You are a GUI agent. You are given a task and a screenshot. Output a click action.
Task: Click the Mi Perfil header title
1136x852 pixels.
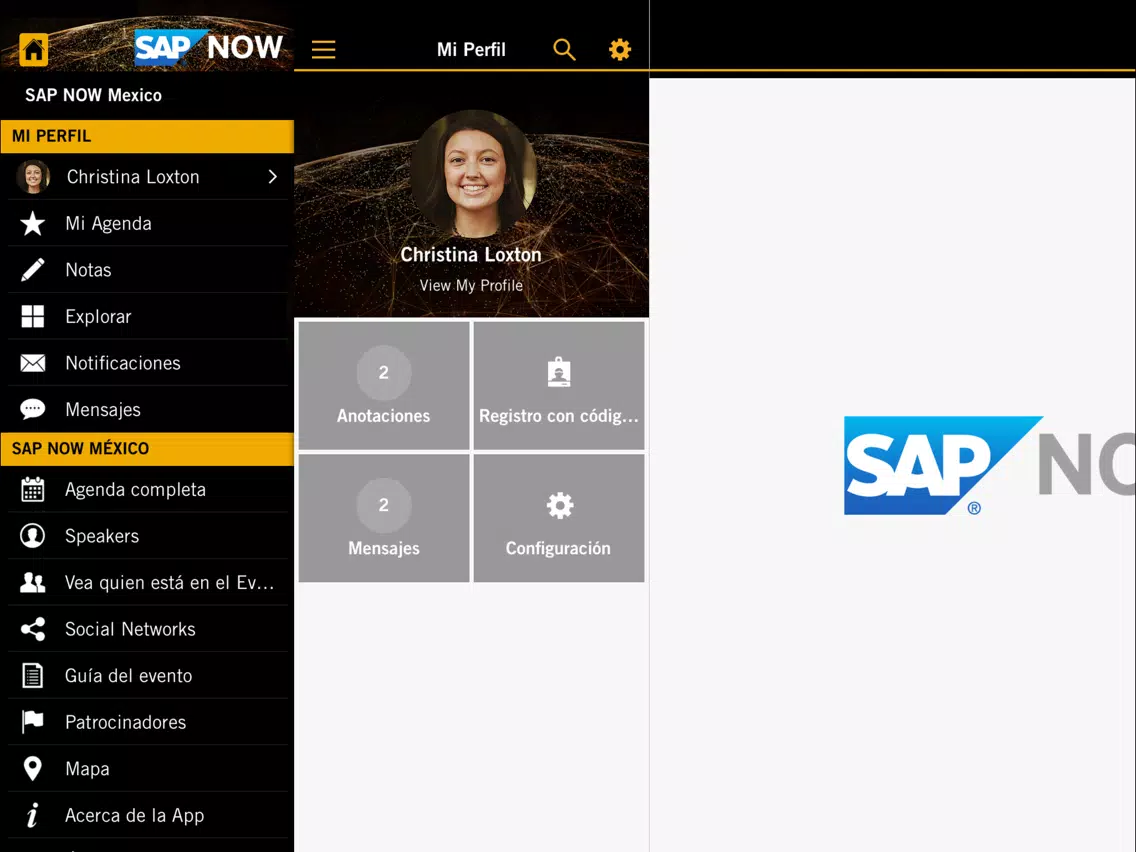(471, 50)
